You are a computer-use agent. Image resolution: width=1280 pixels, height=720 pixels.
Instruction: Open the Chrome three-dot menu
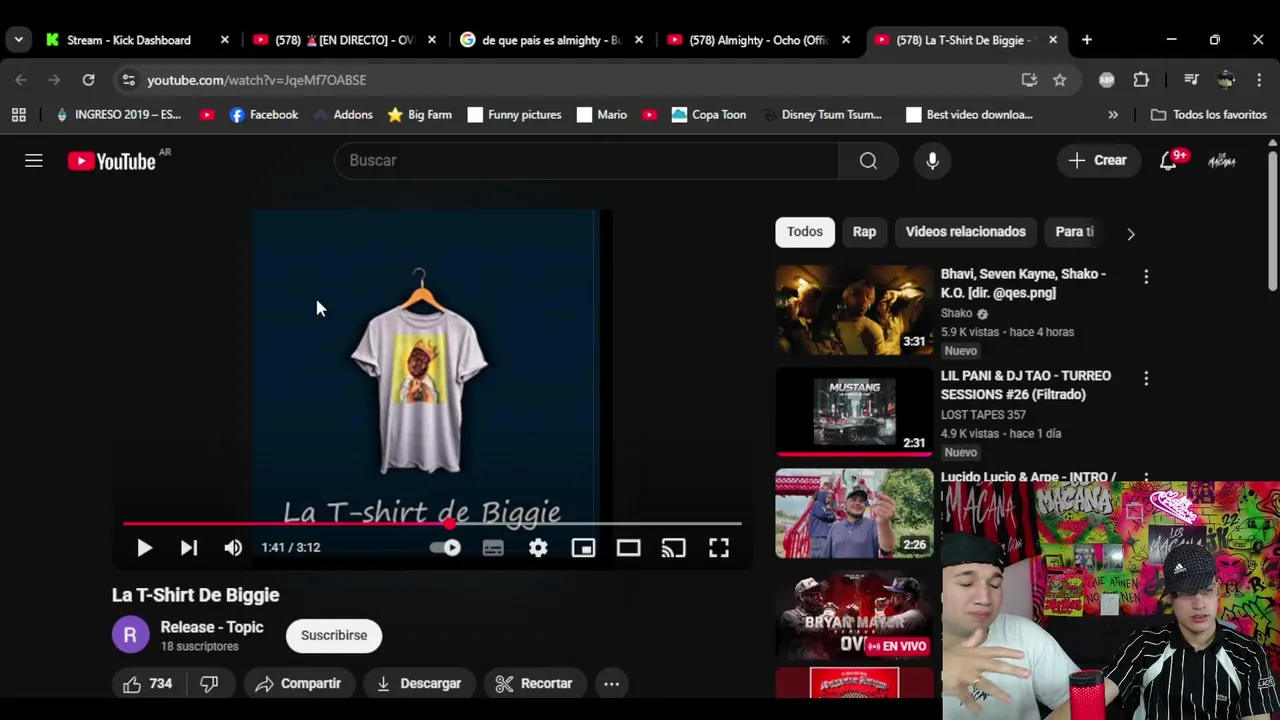(x=1259, y=80)
